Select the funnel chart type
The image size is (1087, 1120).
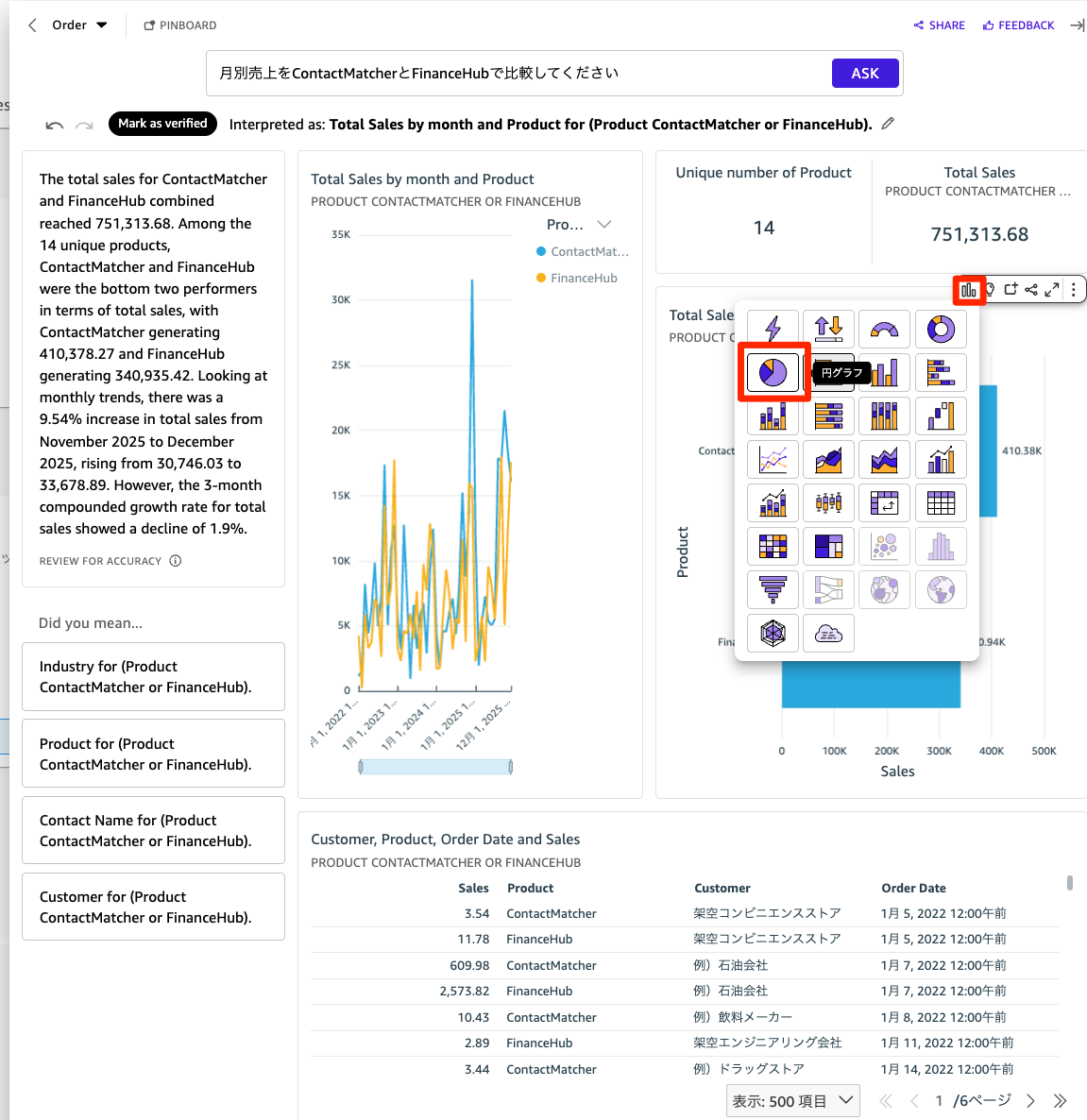773,589
